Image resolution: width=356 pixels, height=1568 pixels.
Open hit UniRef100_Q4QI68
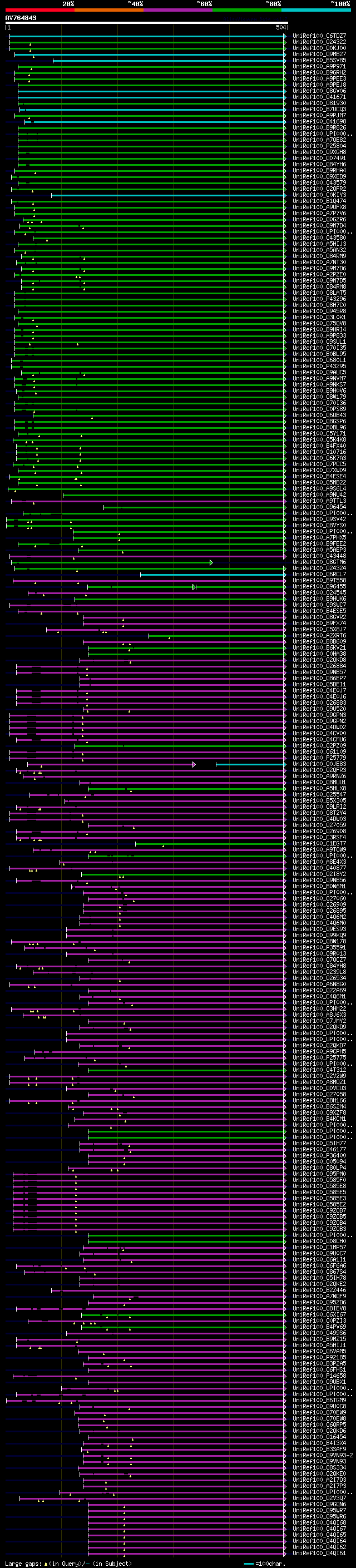319,1522
